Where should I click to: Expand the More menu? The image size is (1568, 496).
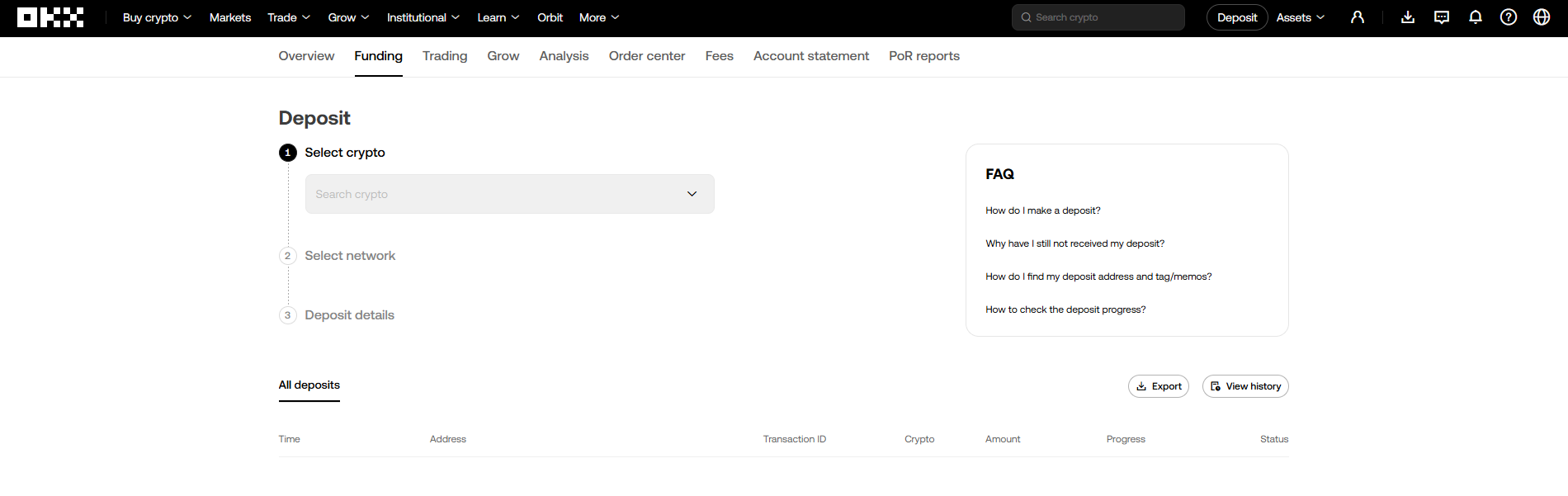point(599,17)
